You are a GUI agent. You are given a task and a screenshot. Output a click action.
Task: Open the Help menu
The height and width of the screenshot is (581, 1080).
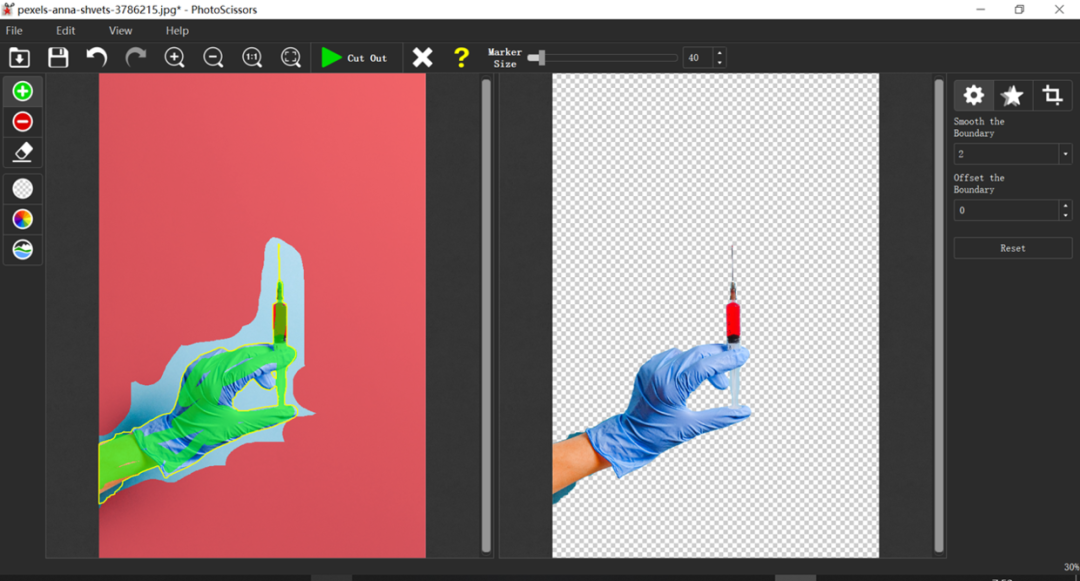[177, 30]
